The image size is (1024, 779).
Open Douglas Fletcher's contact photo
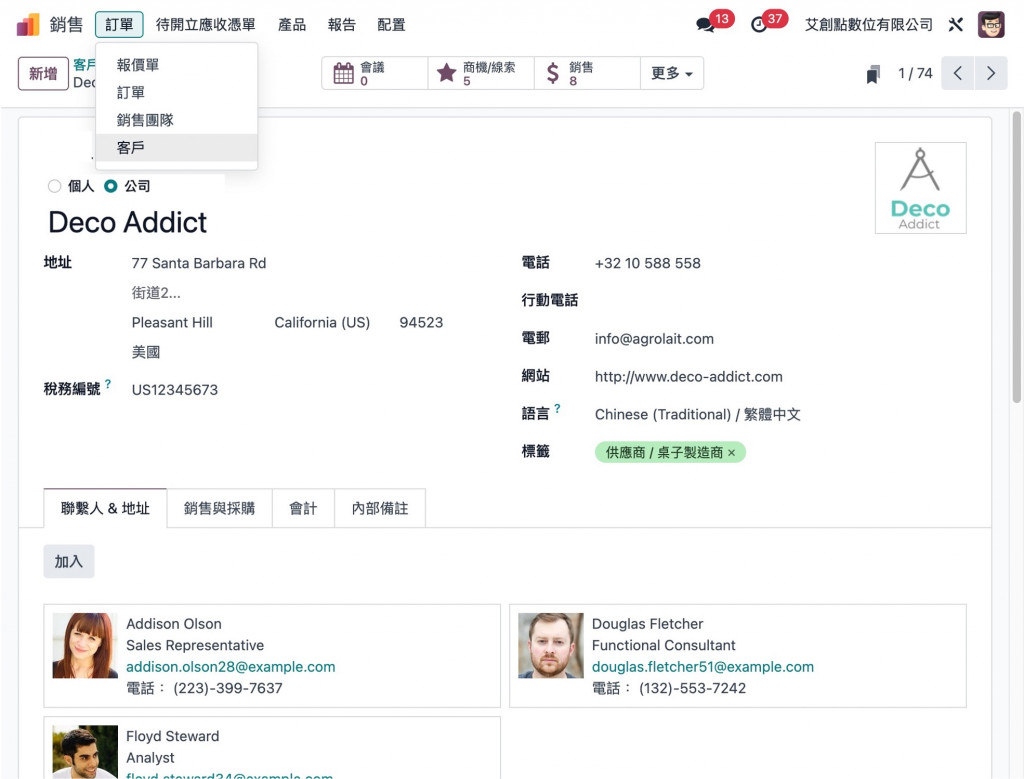click(551, 645)
